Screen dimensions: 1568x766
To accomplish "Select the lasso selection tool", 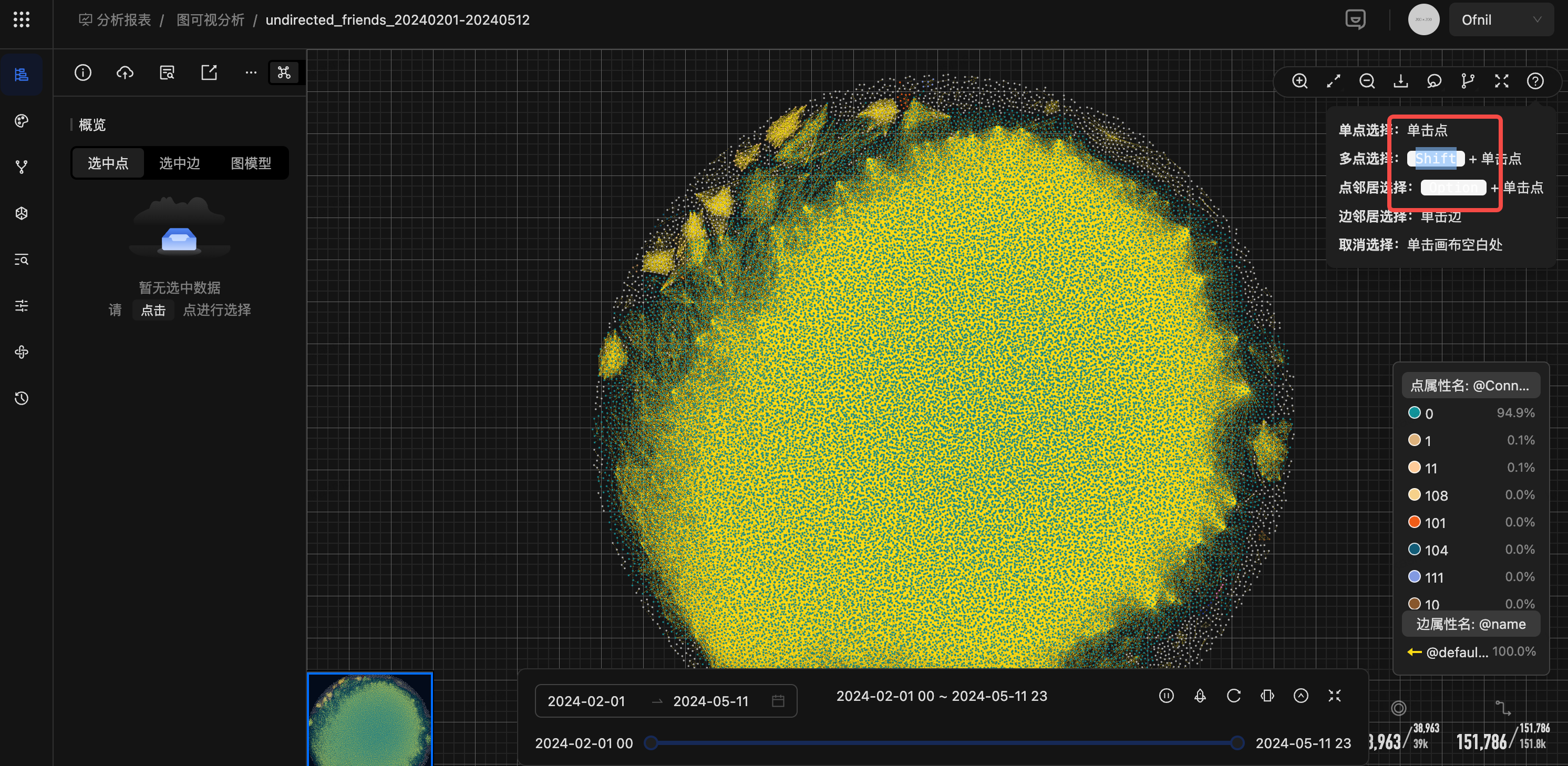I will tap(1434, 81).
